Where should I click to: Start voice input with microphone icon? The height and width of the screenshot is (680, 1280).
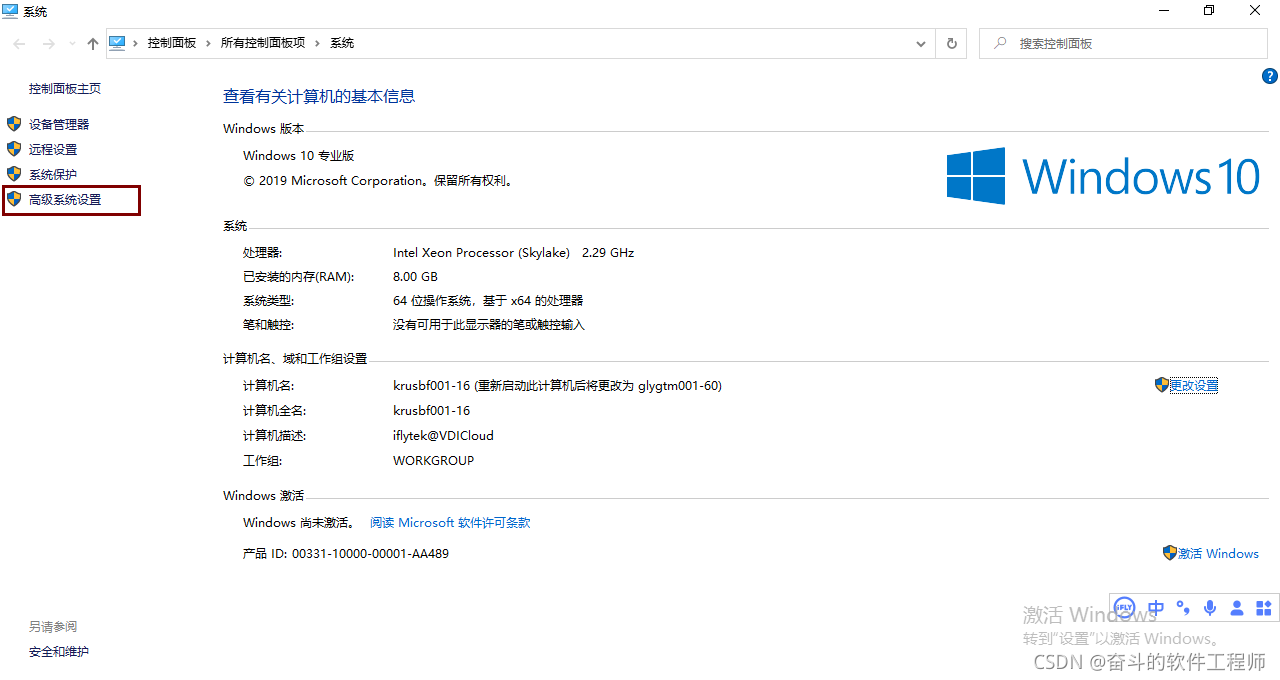click(x=1210, y=607)
